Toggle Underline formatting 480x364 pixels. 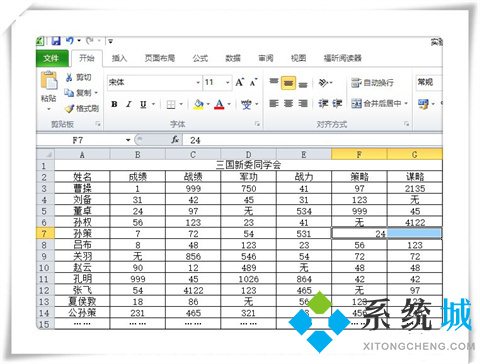click(143, 104)
